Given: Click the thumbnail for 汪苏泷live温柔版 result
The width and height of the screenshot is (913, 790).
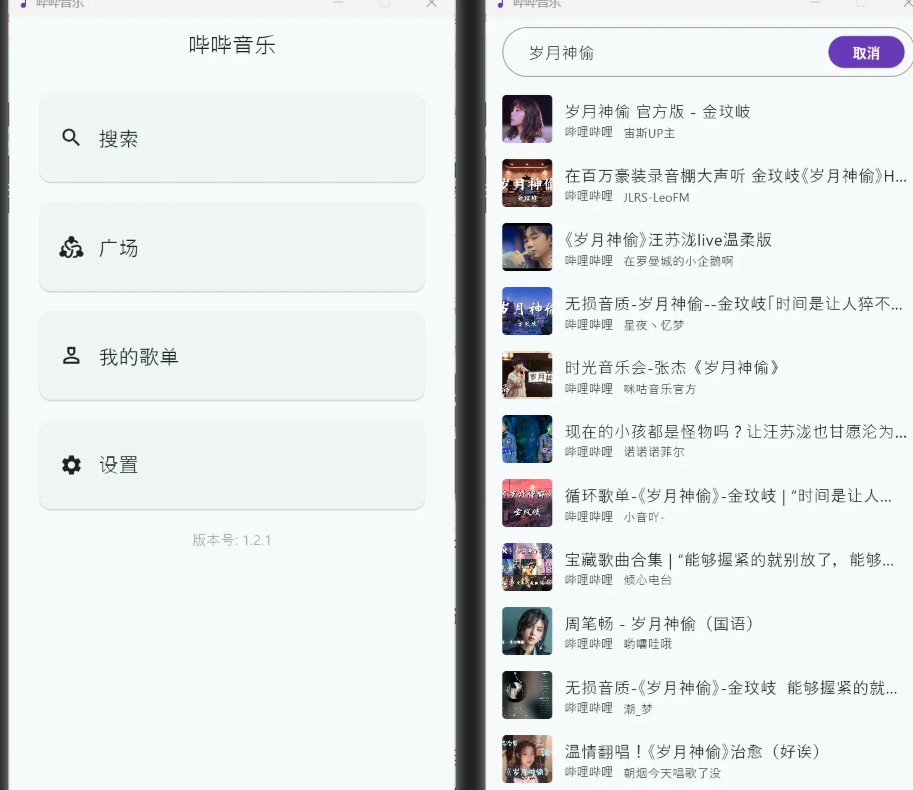Looking at the screenshot, I should tap(527, 247).
